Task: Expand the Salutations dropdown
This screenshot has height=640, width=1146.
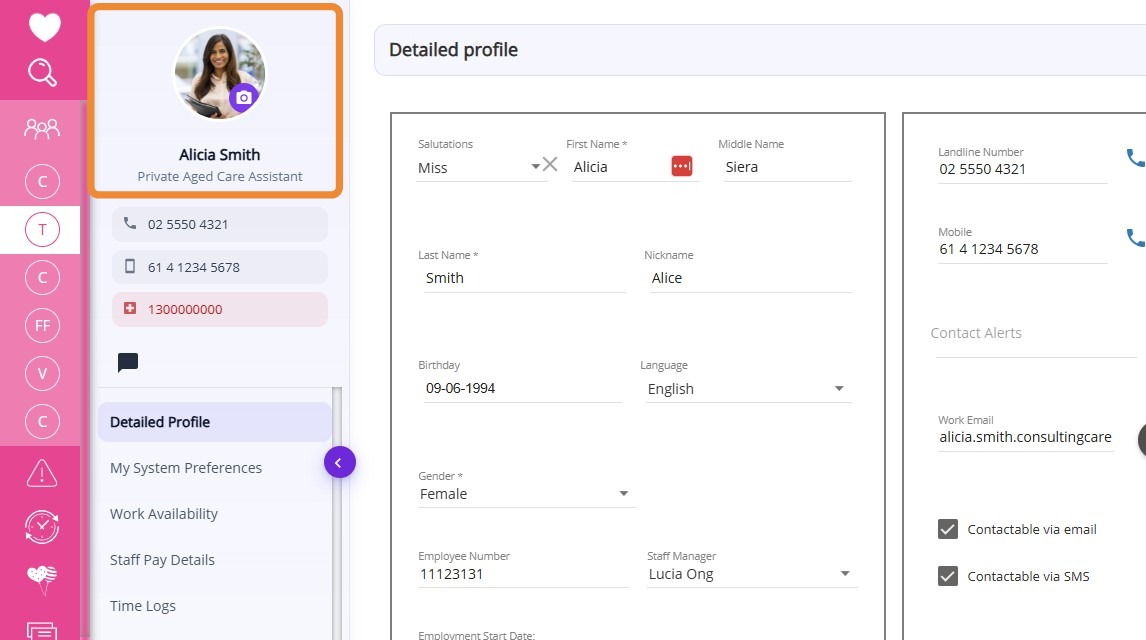Action: coord(535,167)
